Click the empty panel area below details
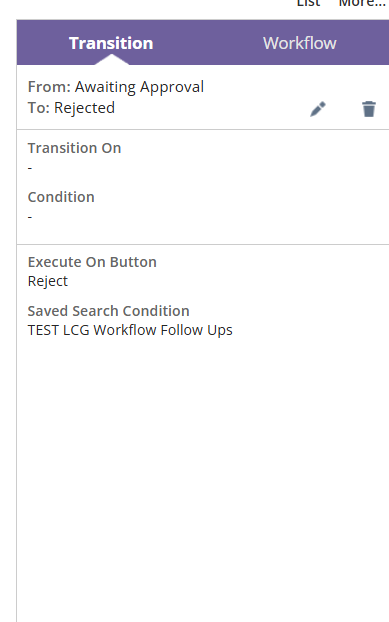Image resolution: width=389 pixels, height=622 pixels. click(x=203, y=476)
